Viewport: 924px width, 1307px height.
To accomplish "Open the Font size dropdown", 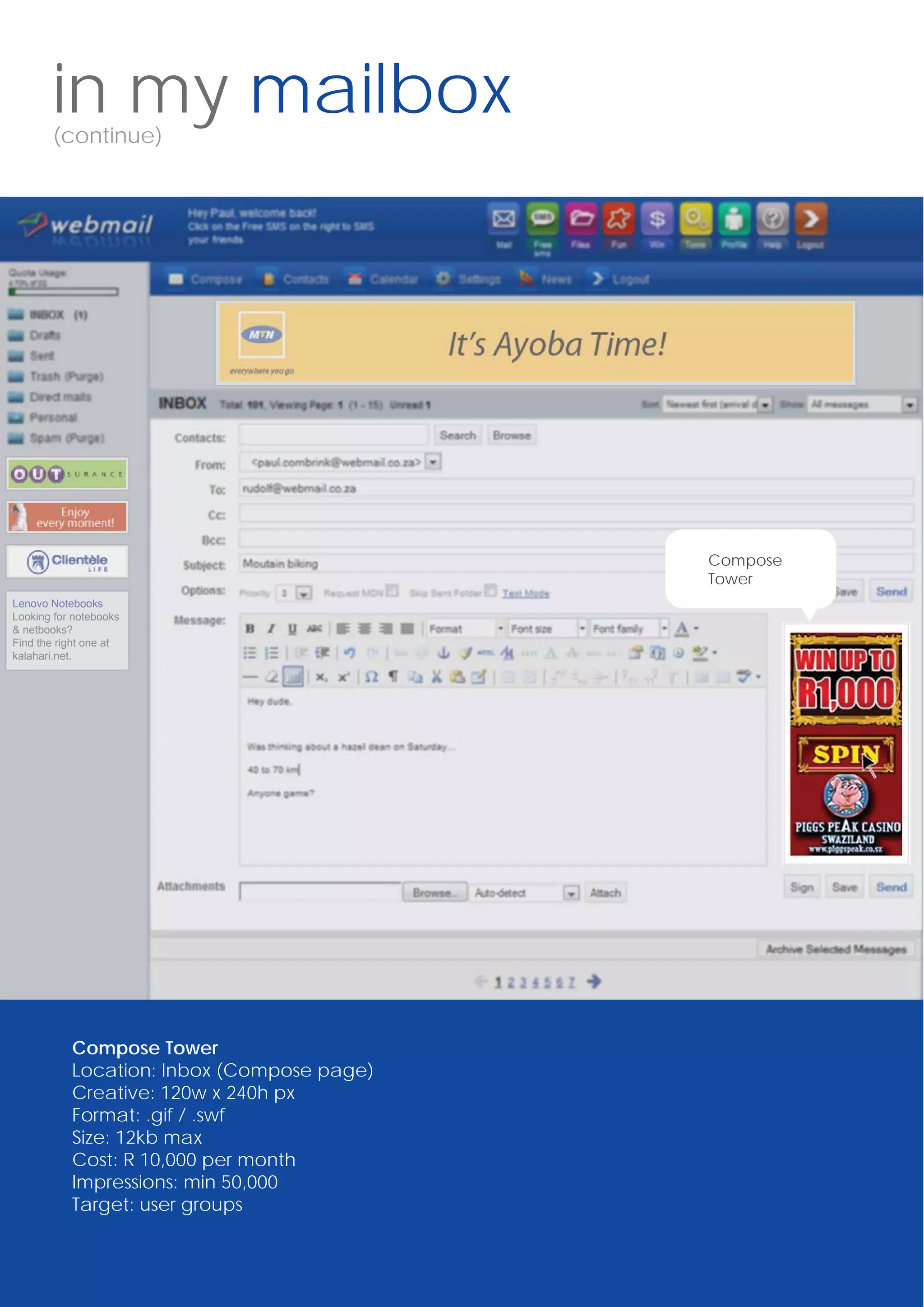I will click(x=582, y=628).
